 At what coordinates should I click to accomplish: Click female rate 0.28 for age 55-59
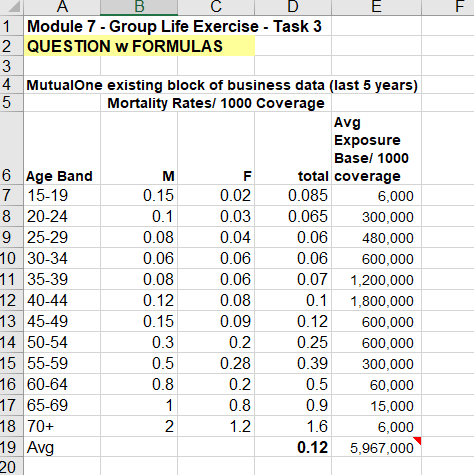pos(216,363)
